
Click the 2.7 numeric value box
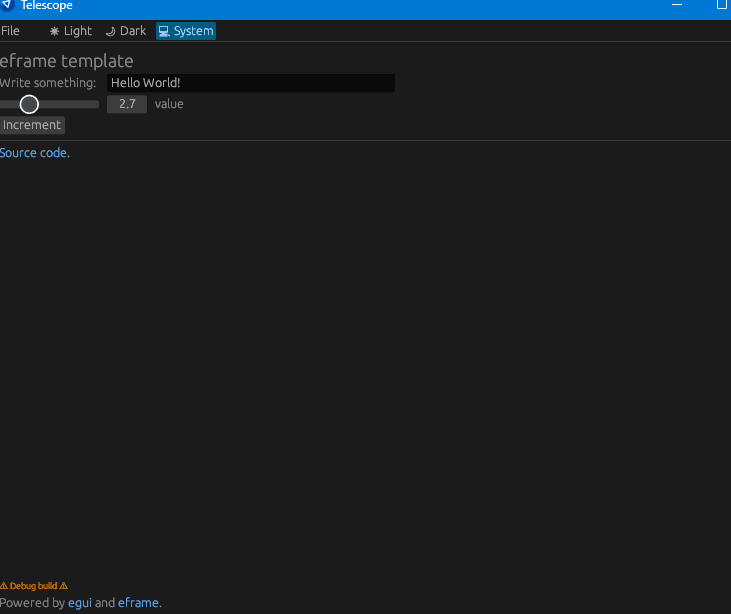pos(127,104)
